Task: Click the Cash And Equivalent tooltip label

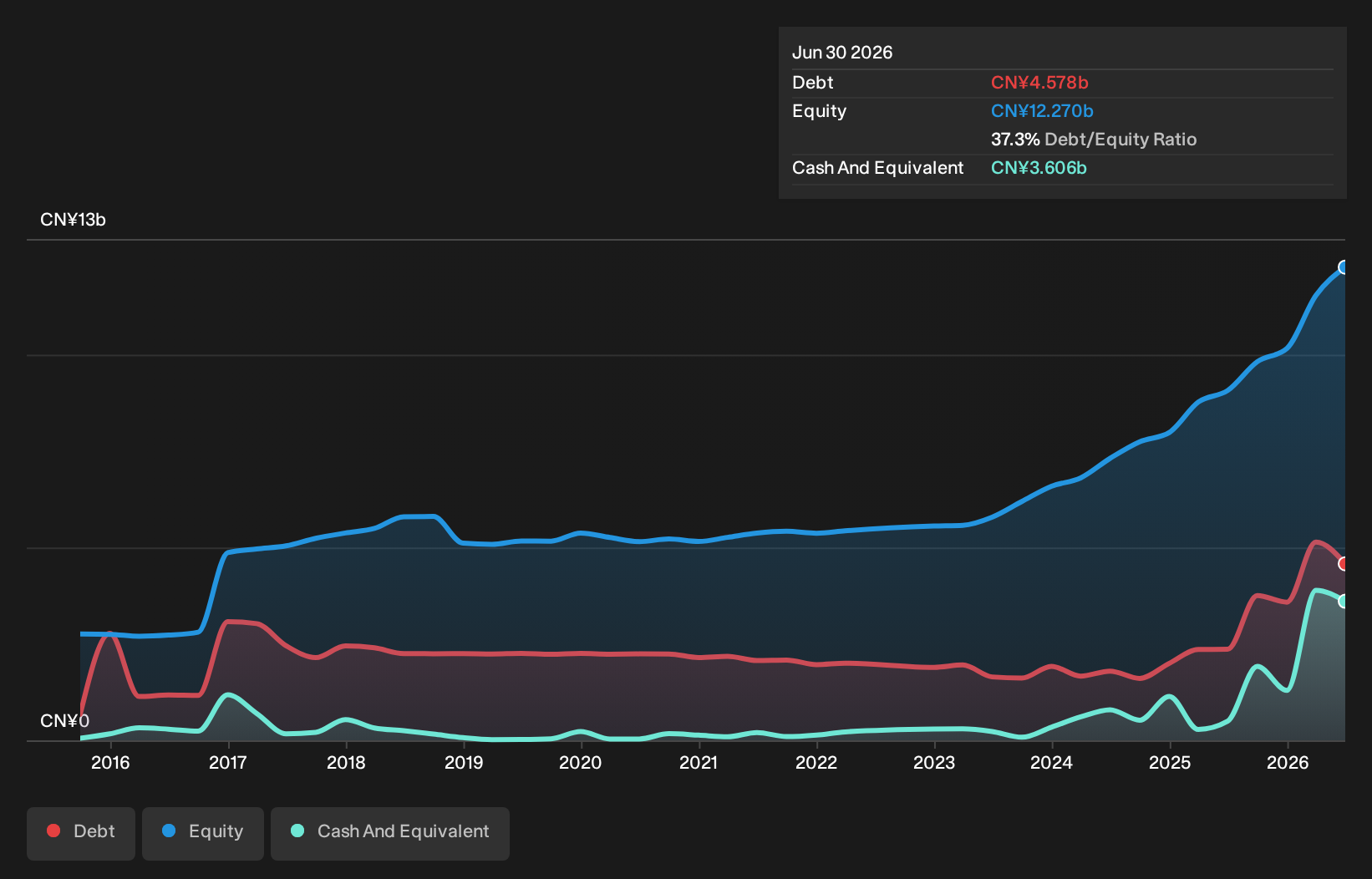Action: [878, 168]
